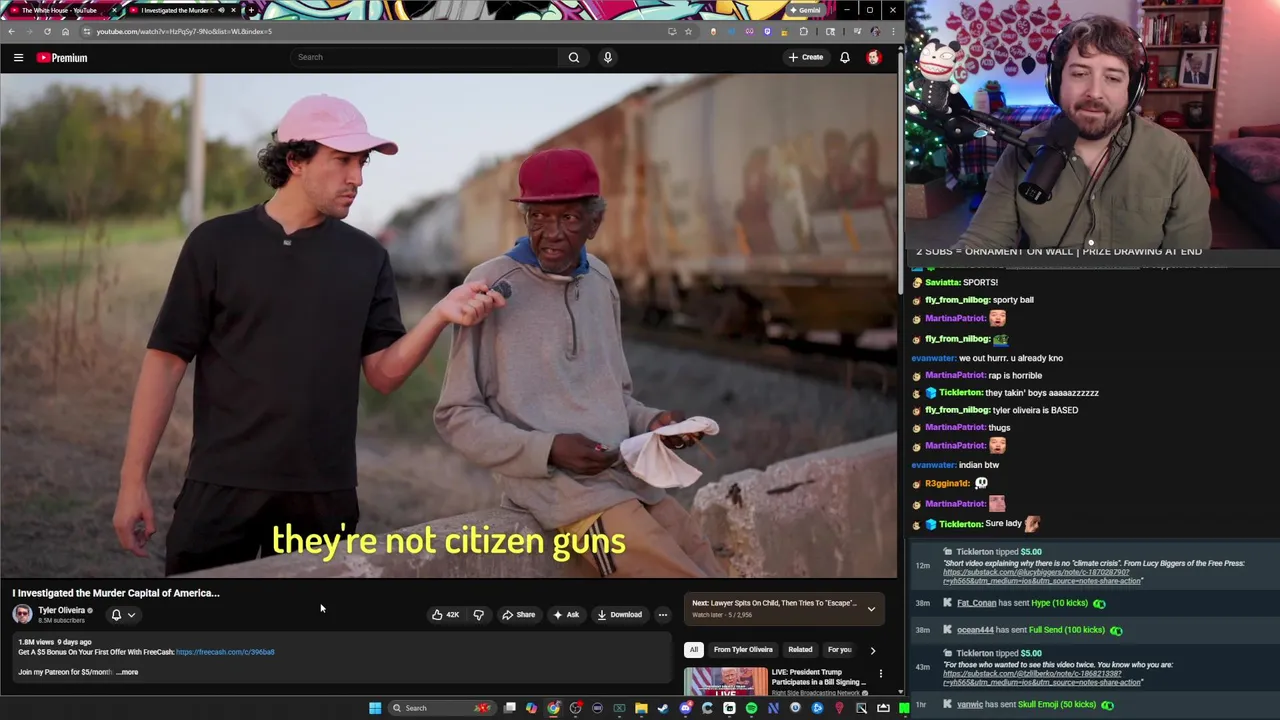Open the YouTube hamburger guide menu
The height and width of the screenshot is (720, 1280).
pyautogui.click(x=18, y=58)
